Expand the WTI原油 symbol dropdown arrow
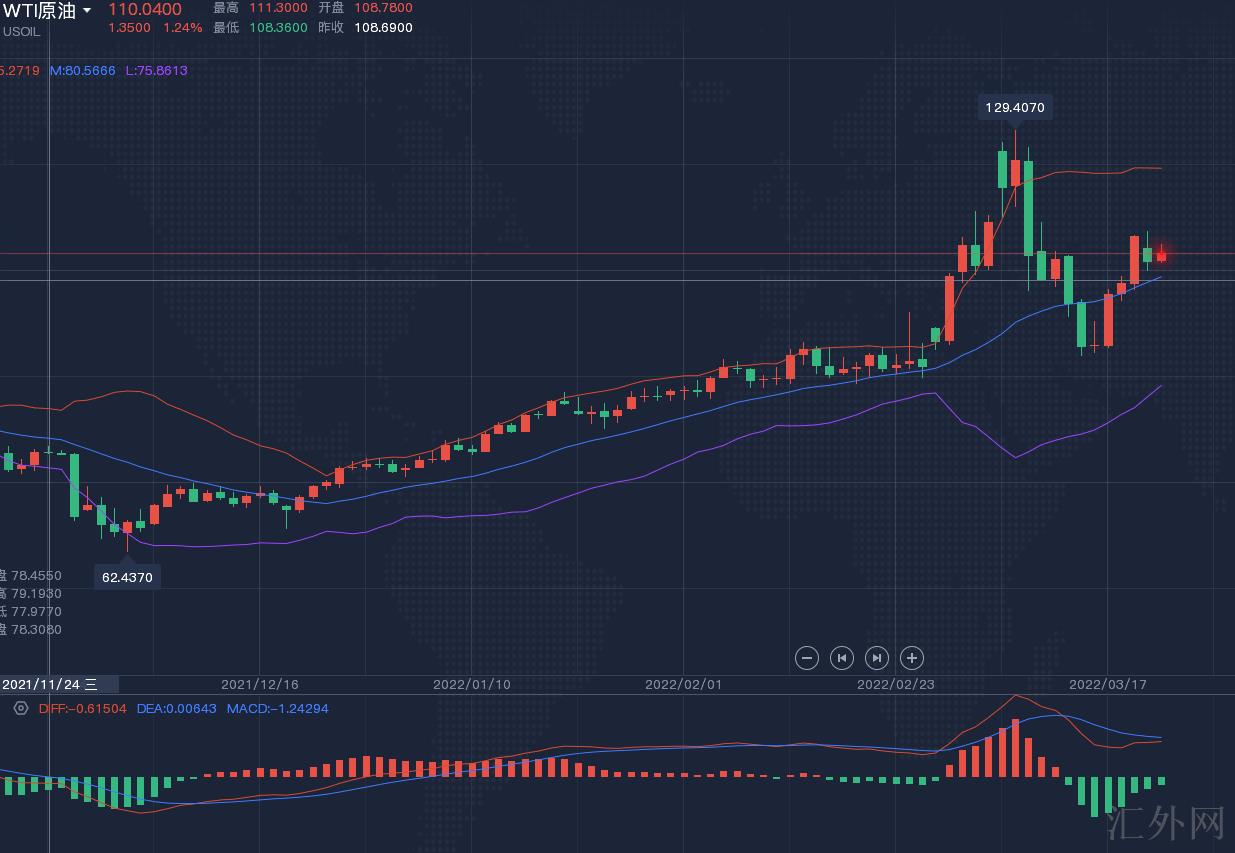 pyautogui.click(x=87, y=11)
